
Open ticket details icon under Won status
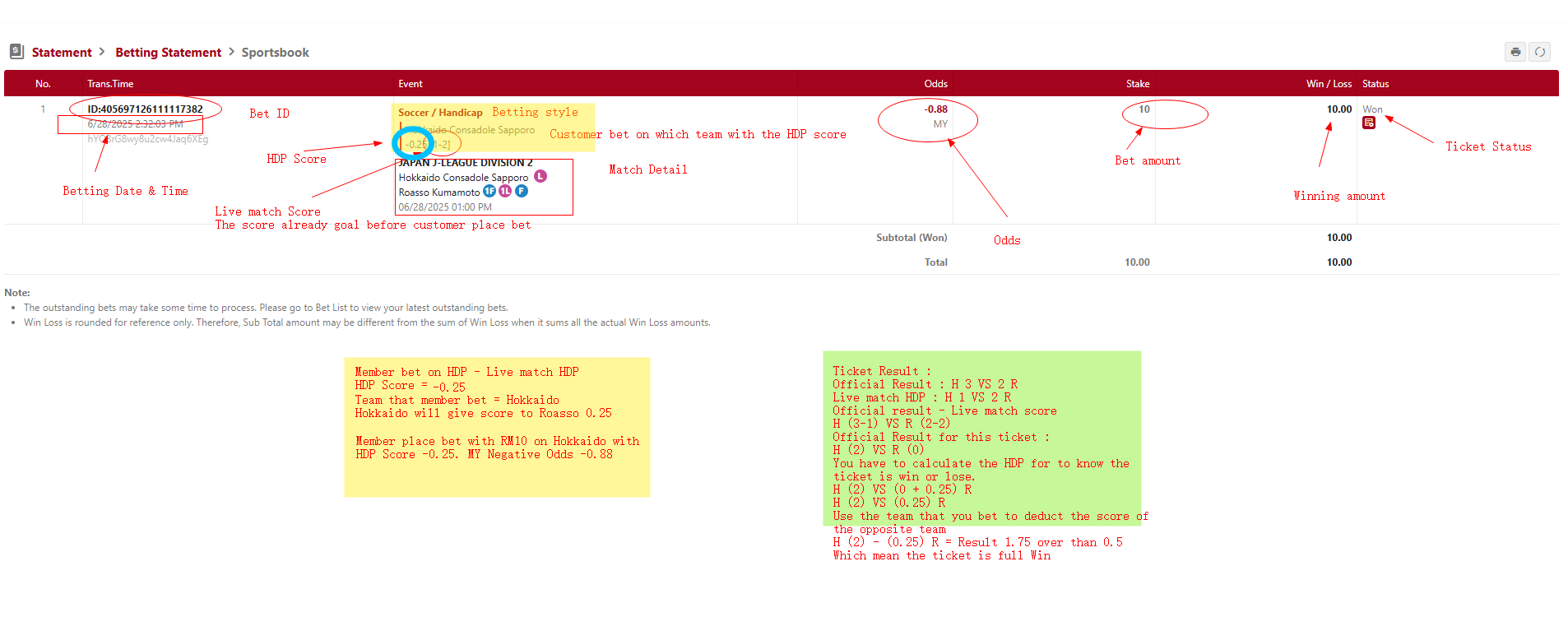point(1369,123)
